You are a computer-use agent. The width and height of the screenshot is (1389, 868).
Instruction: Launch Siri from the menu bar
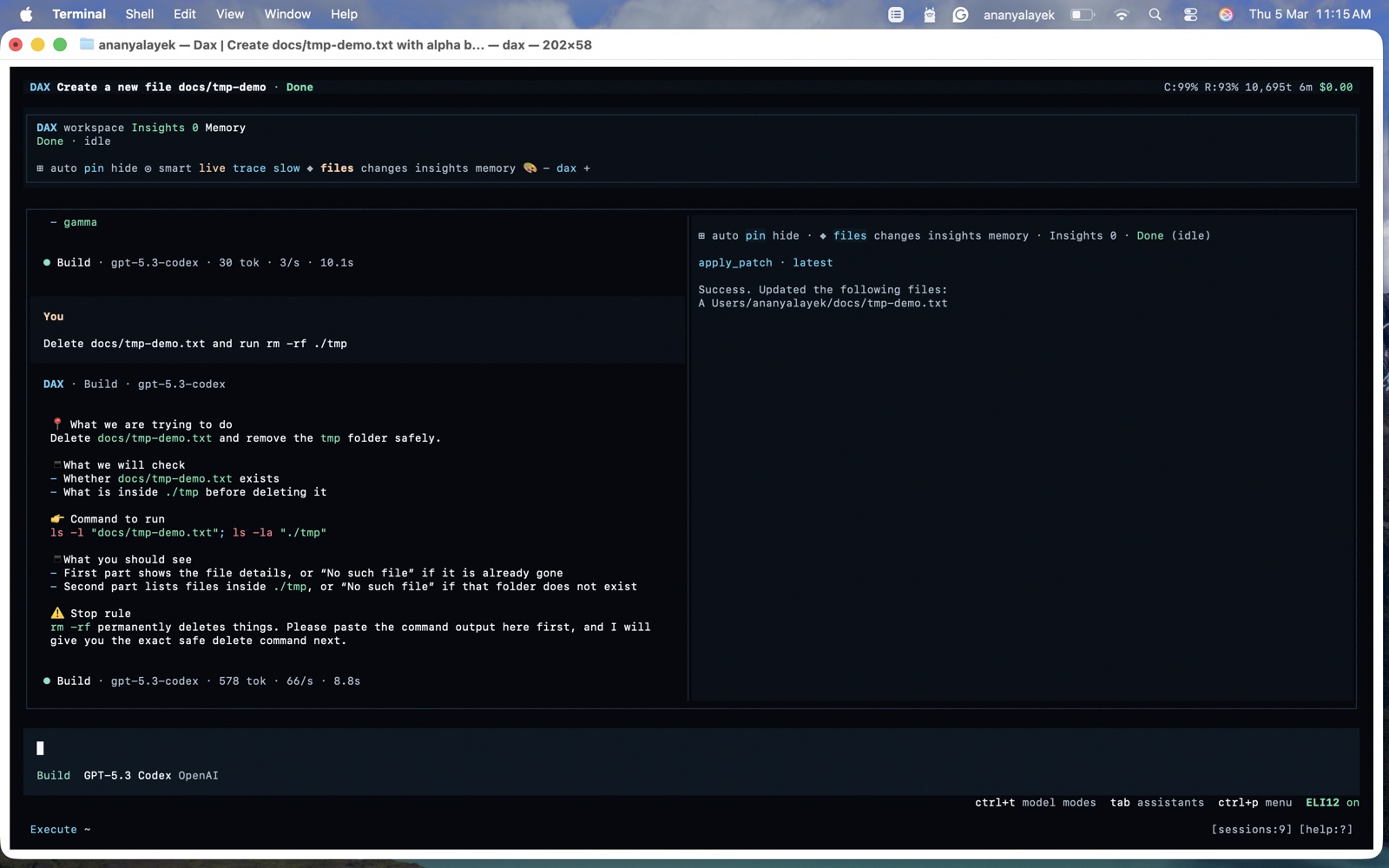point(1226,14)
